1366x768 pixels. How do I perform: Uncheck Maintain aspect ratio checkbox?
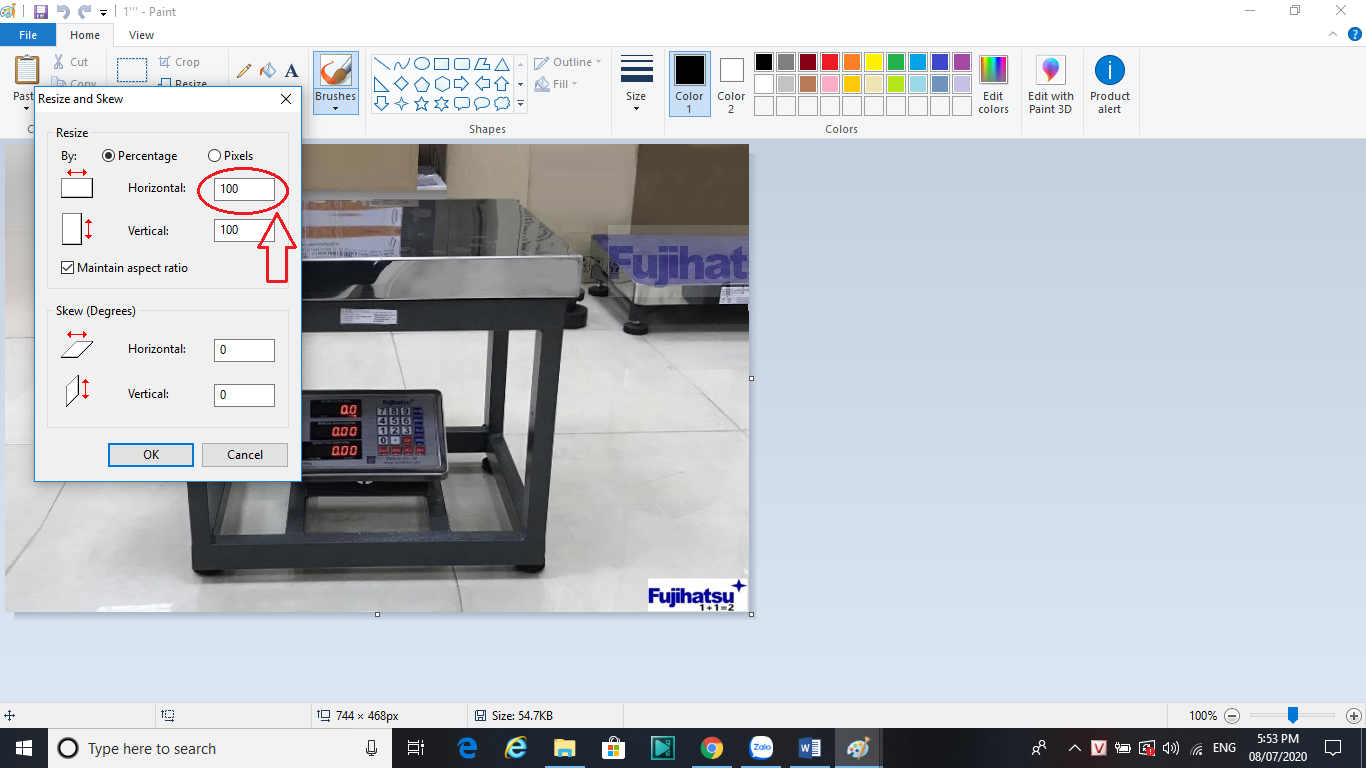[68, 268]
